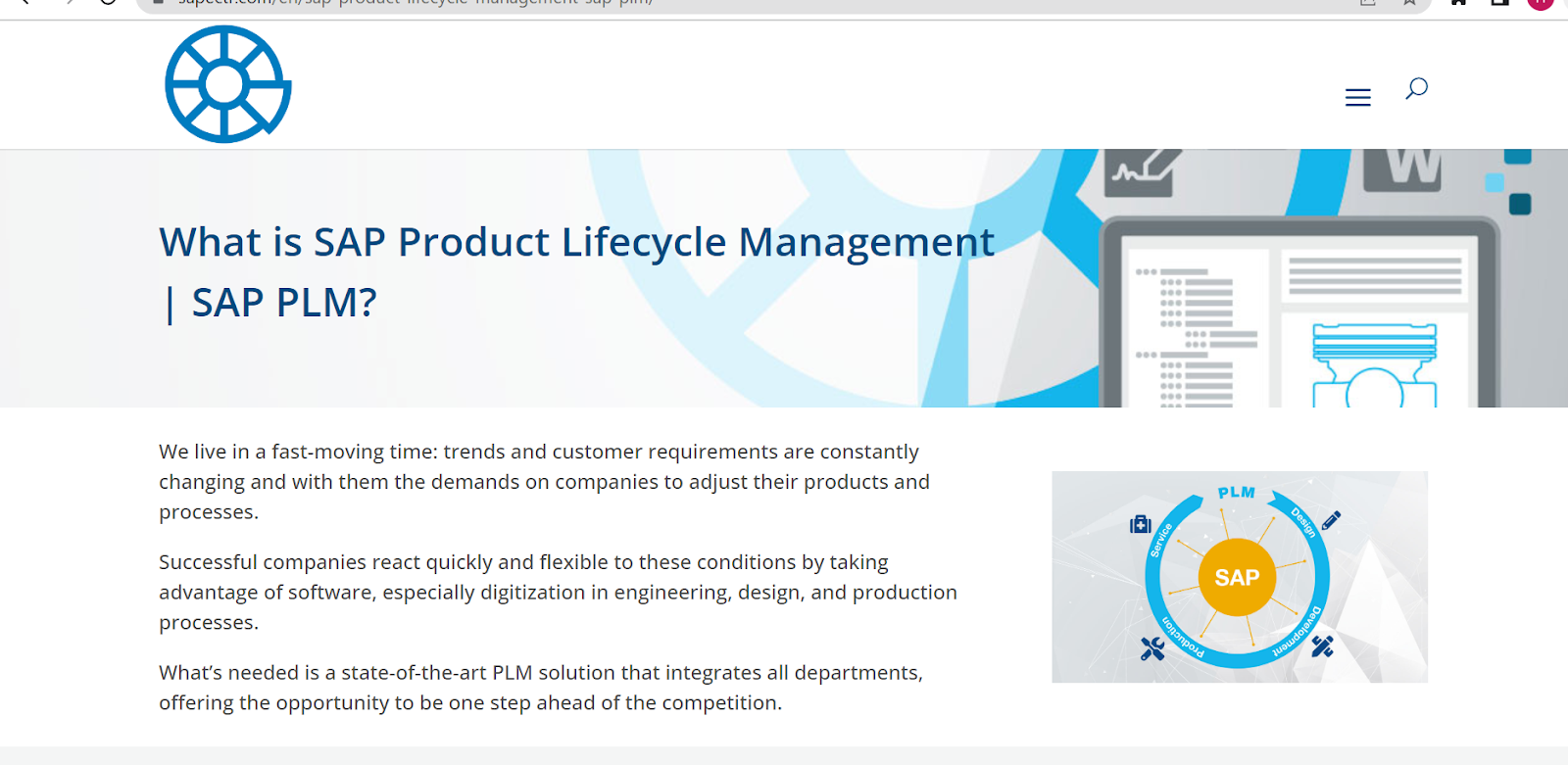Open the site search magnifier
The image size is (1568, 765).
pos(1416,89)
